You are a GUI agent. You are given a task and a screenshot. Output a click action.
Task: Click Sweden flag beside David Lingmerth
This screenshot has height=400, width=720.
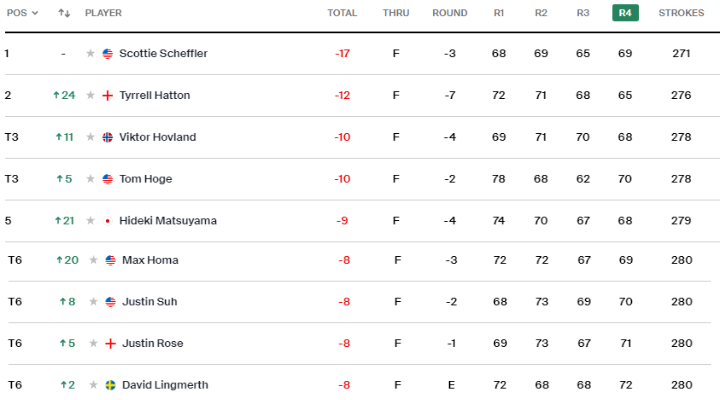pos(110,385)
